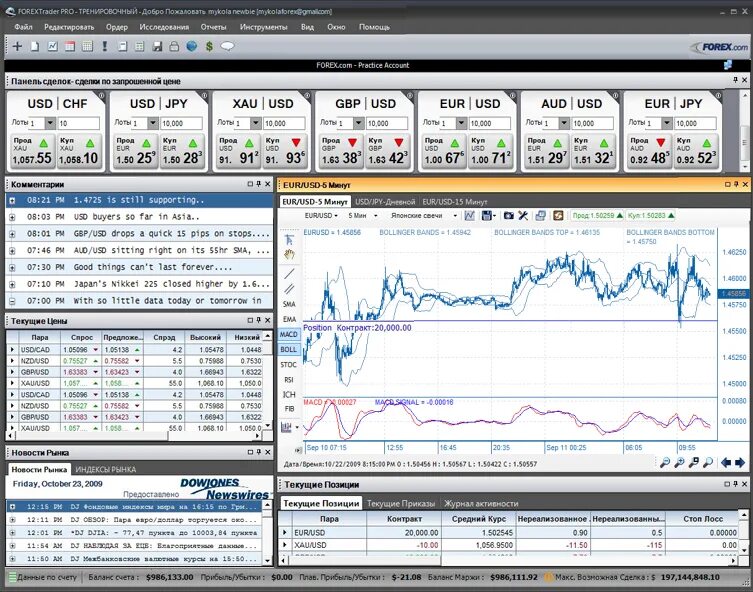Screen dimensions: 753x592
Task: Click the padlock icon in toolbar
Action: (x=174, y=46)
